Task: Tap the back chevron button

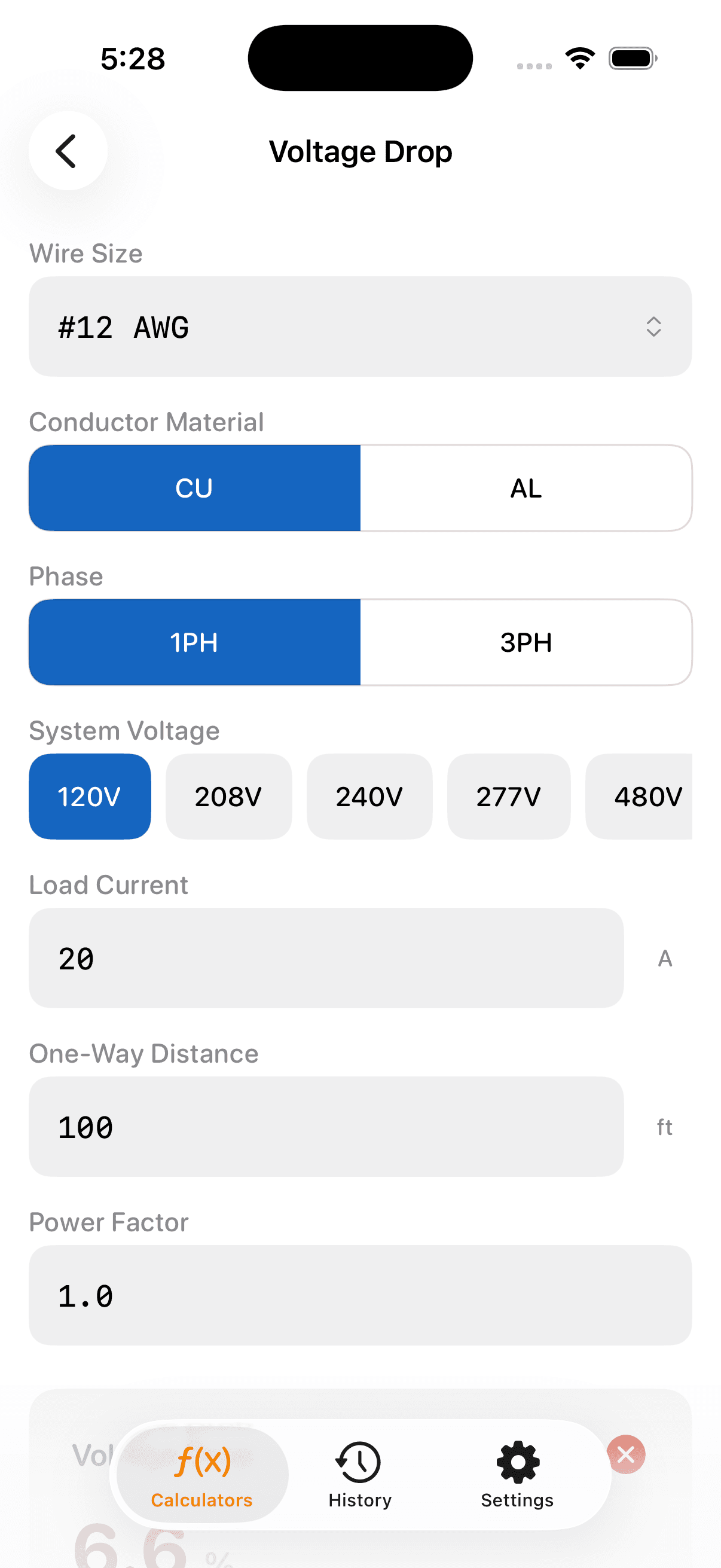Action: click(x=68, y=151)
